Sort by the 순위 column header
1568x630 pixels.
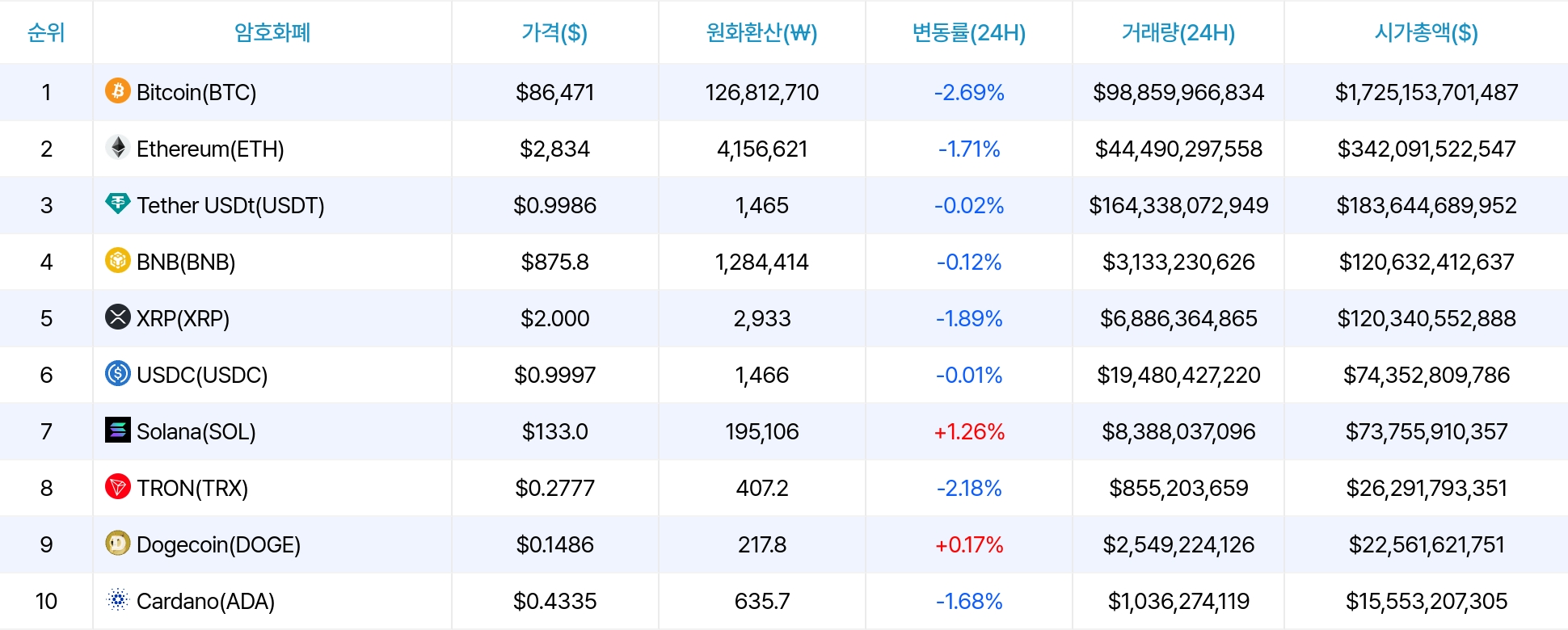pyautogui.click(x=46, y=32)
